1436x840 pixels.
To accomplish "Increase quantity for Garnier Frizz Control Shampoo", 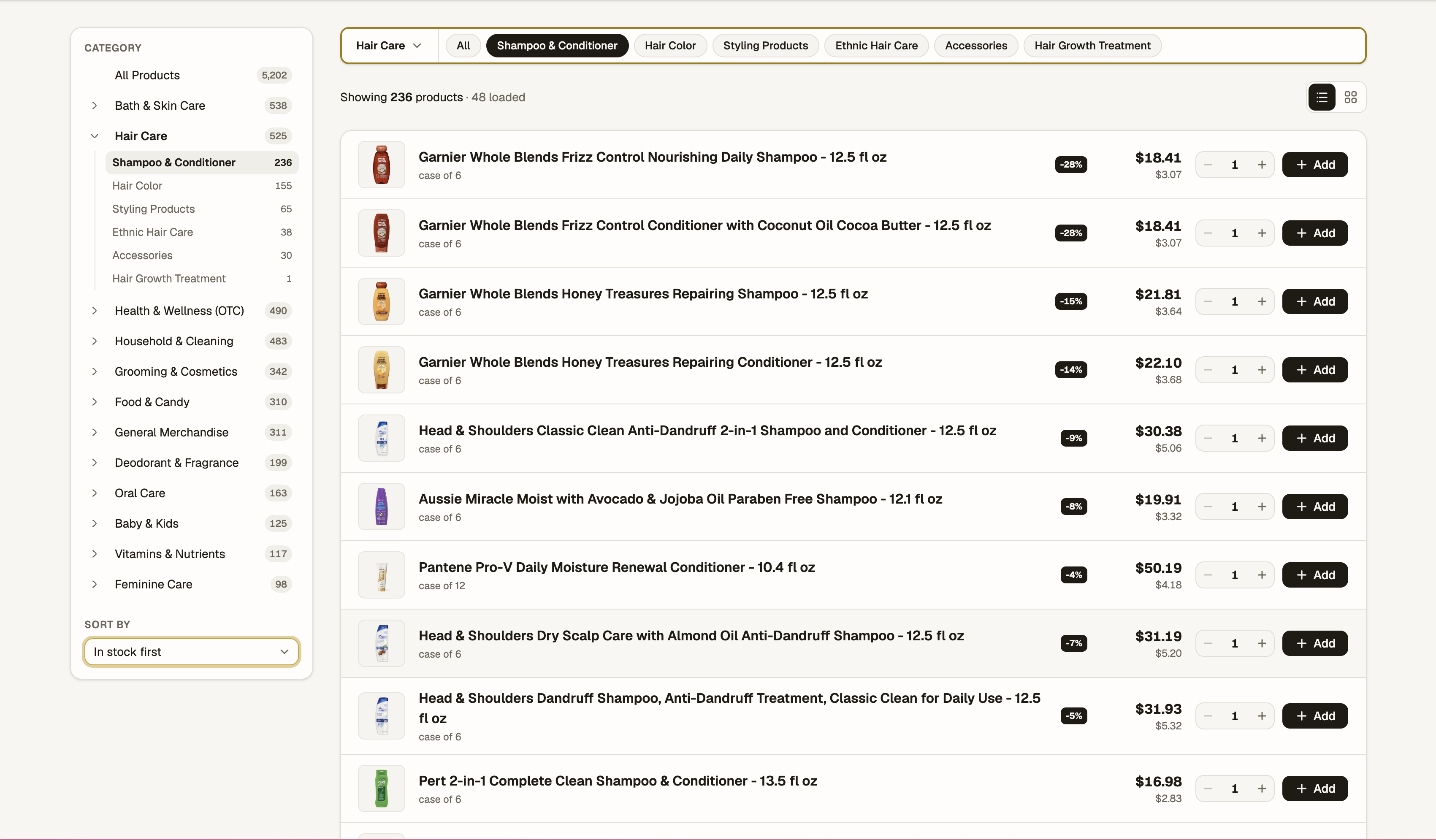I will [1262, 165].
